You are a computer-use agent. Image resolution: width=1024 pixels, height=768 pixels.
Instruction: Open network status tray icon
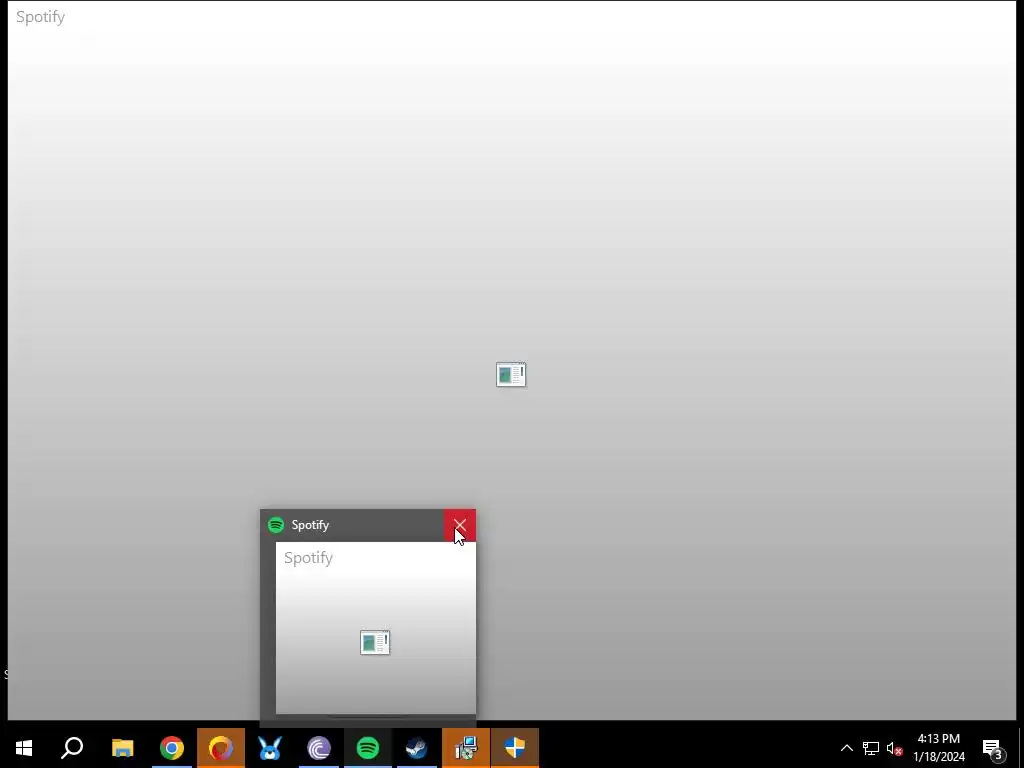[x=871, y=748]
